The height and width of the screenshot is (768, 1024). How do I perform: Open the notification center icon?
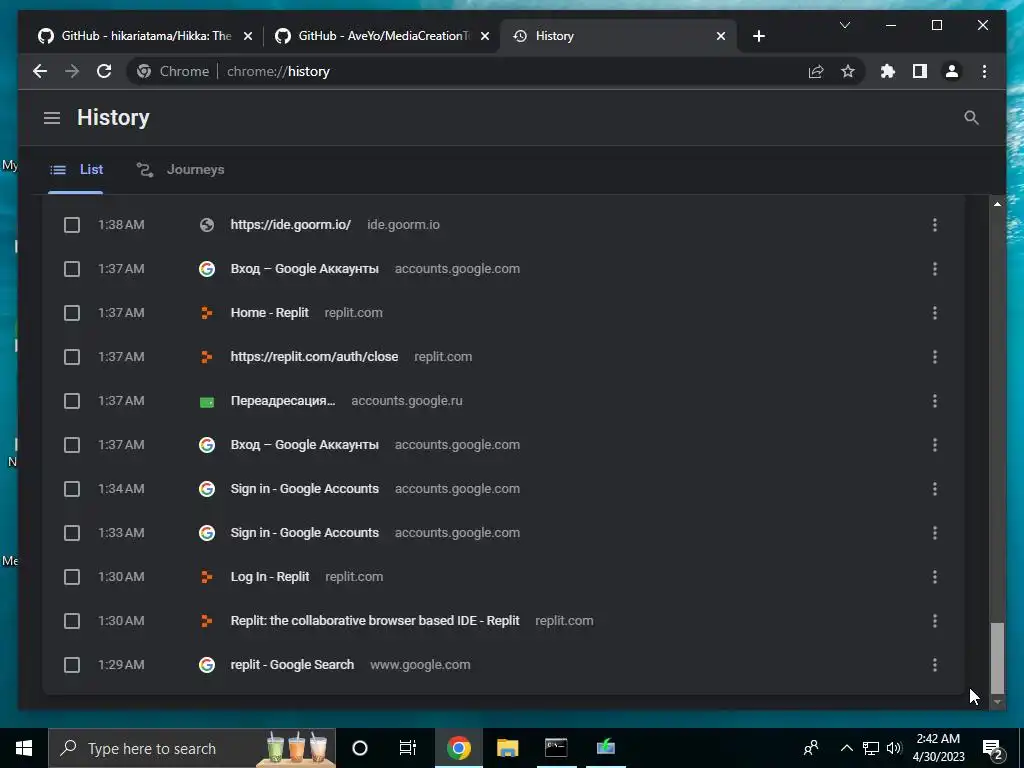point(993,748)
